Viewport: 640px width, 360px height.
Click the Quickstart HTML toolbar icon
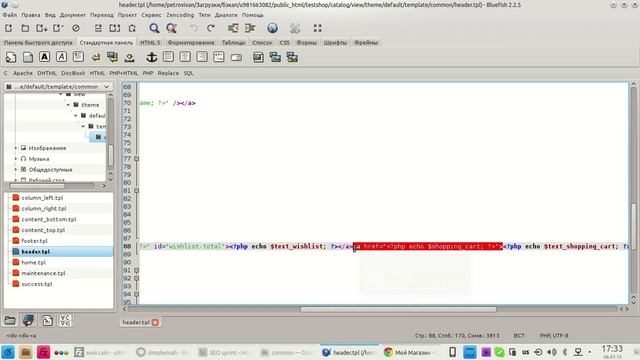pos(11,57)
